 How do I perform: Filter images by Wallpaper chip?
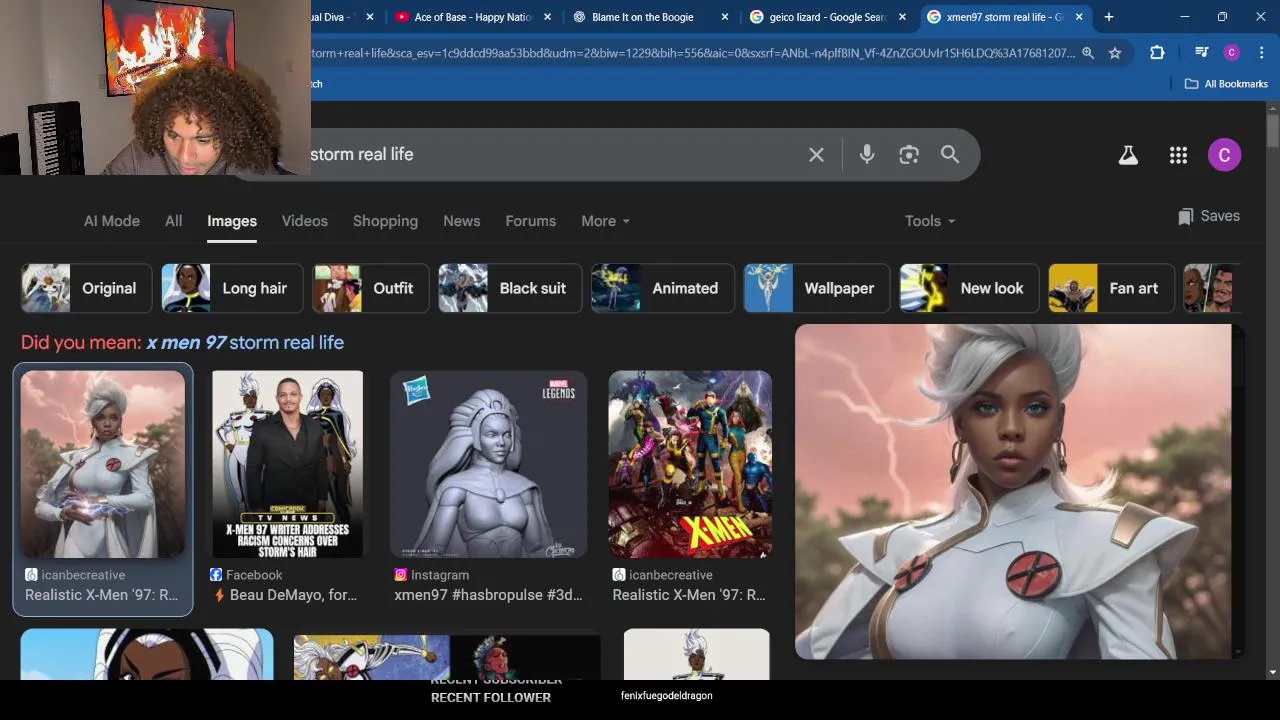817,288
